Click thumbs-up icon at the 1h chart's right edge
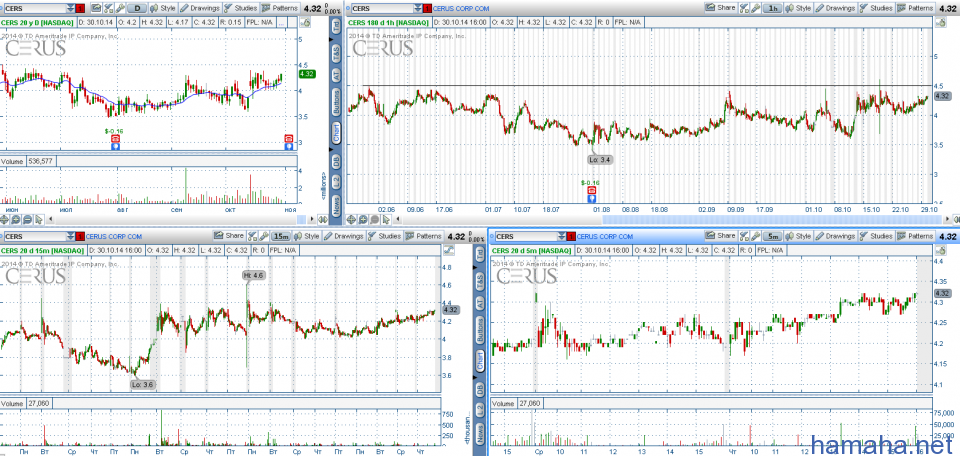 941,22
